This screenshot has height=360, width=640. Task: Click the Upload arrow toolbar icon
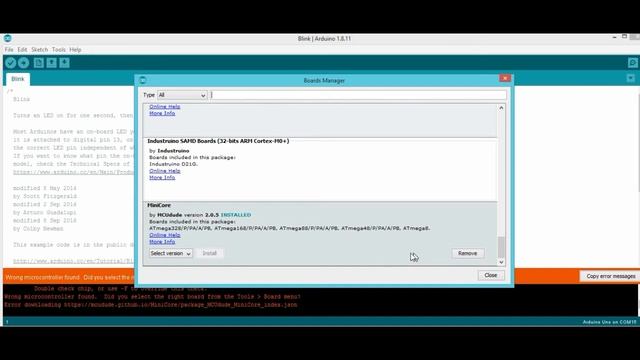[24, 63]
